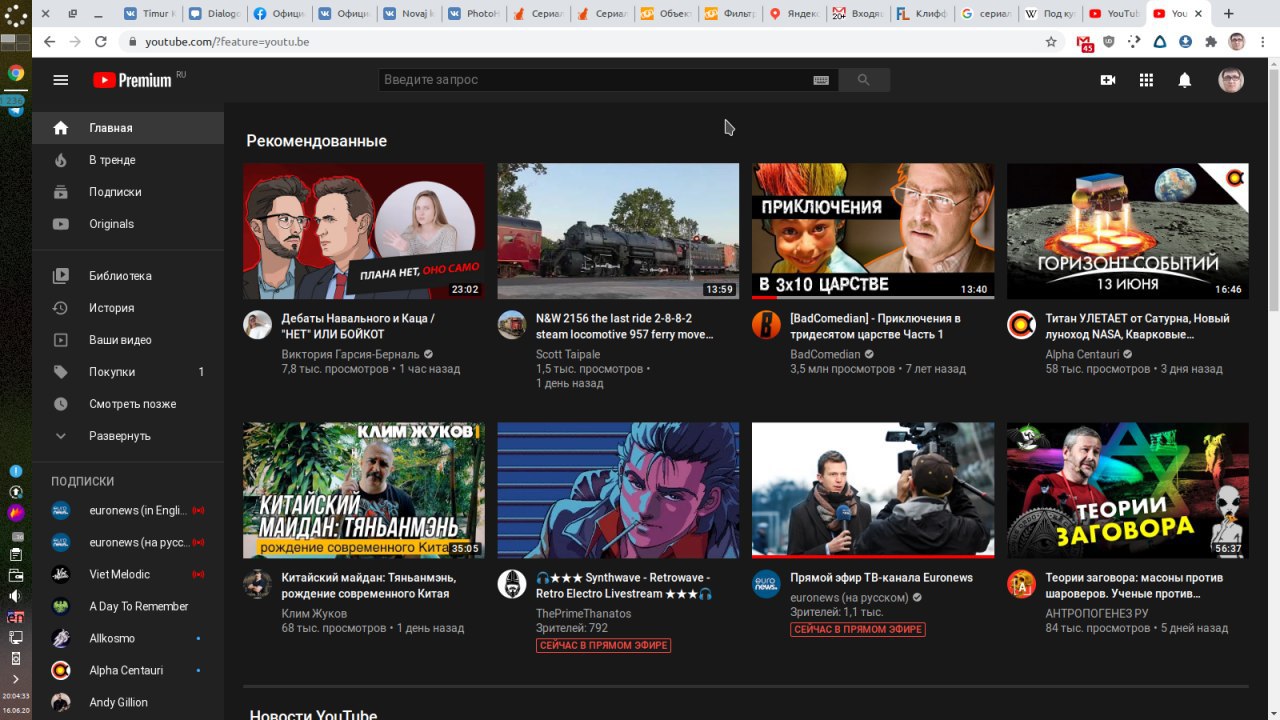Reload the page in browser toolbar
The height and width of the screenshot is (720, 1280).
[x=100, y=42]
